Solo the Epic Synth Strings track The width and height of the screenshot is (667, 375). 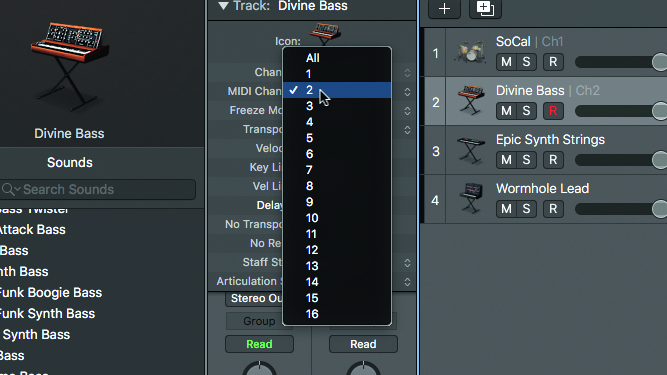coord(526,160)
